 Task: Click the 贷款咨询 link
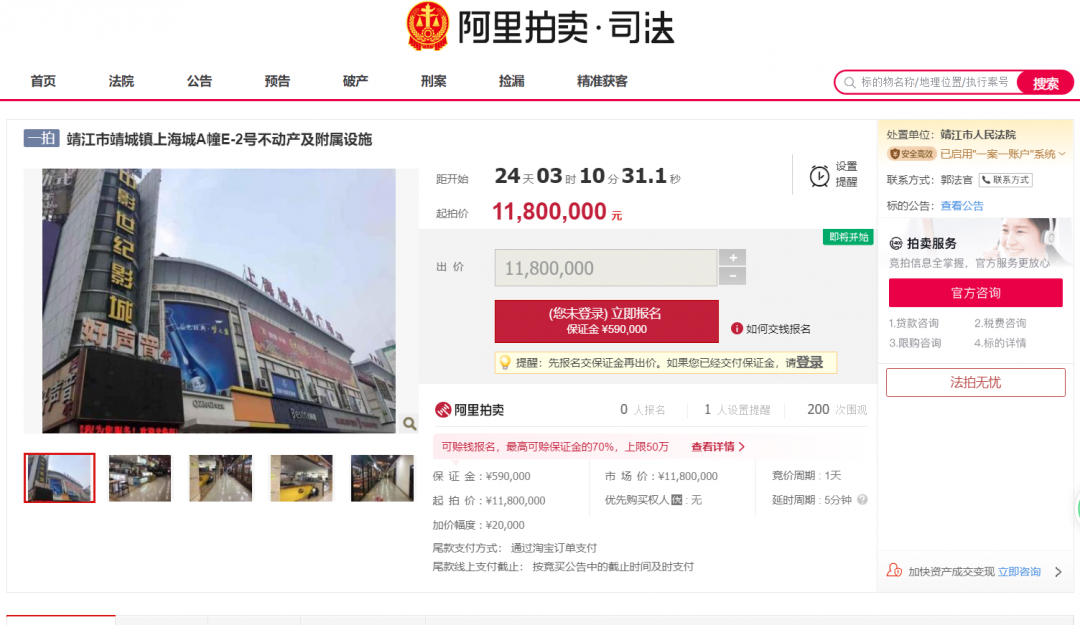(913, 323)
